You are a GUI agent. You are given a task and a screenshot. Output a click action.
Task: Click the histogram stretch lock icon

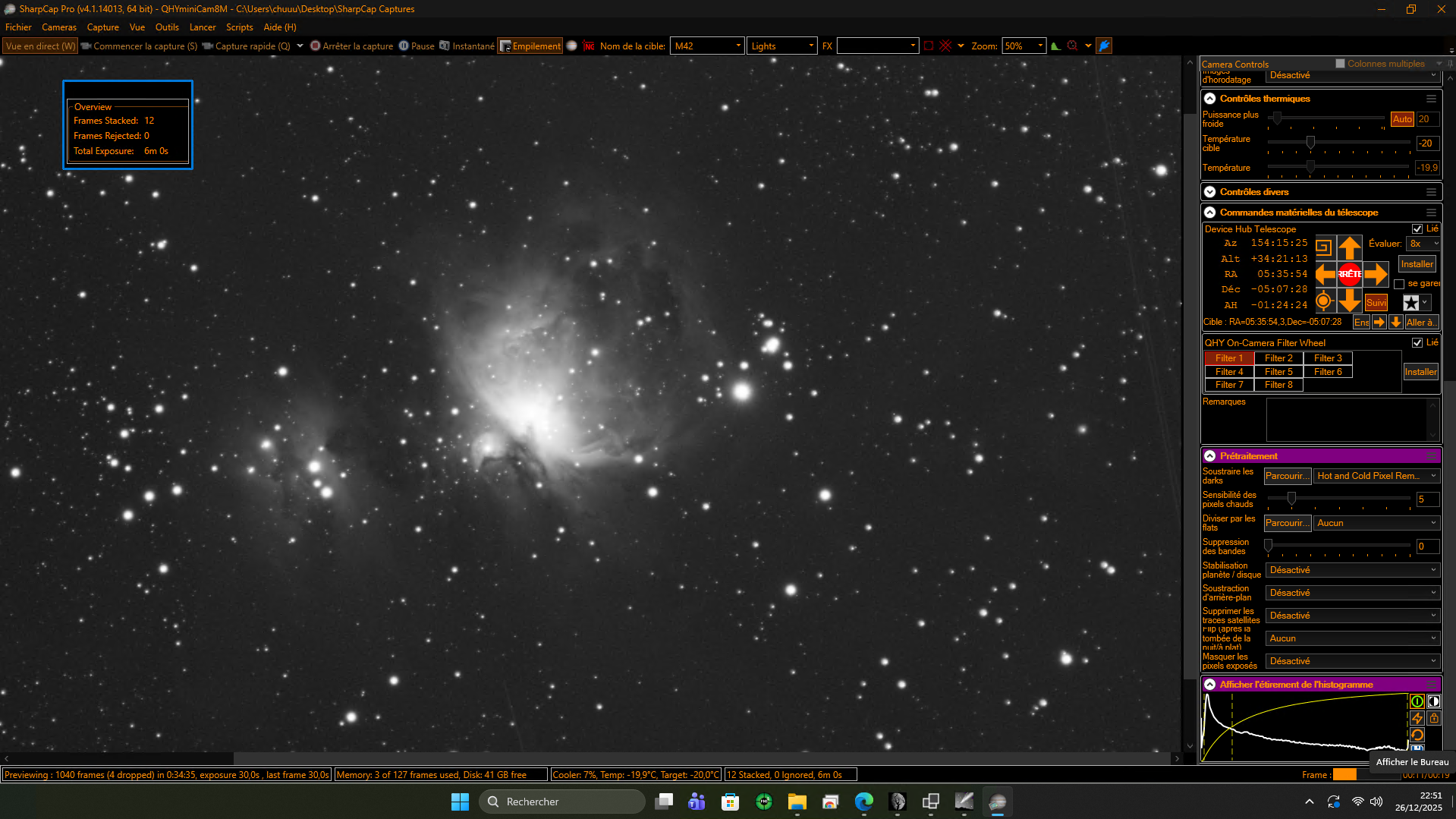coord(1433,718)
